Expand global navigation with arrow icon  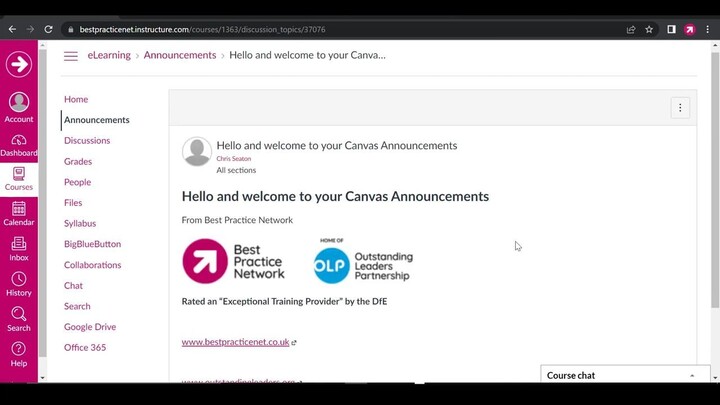(19, 64)
